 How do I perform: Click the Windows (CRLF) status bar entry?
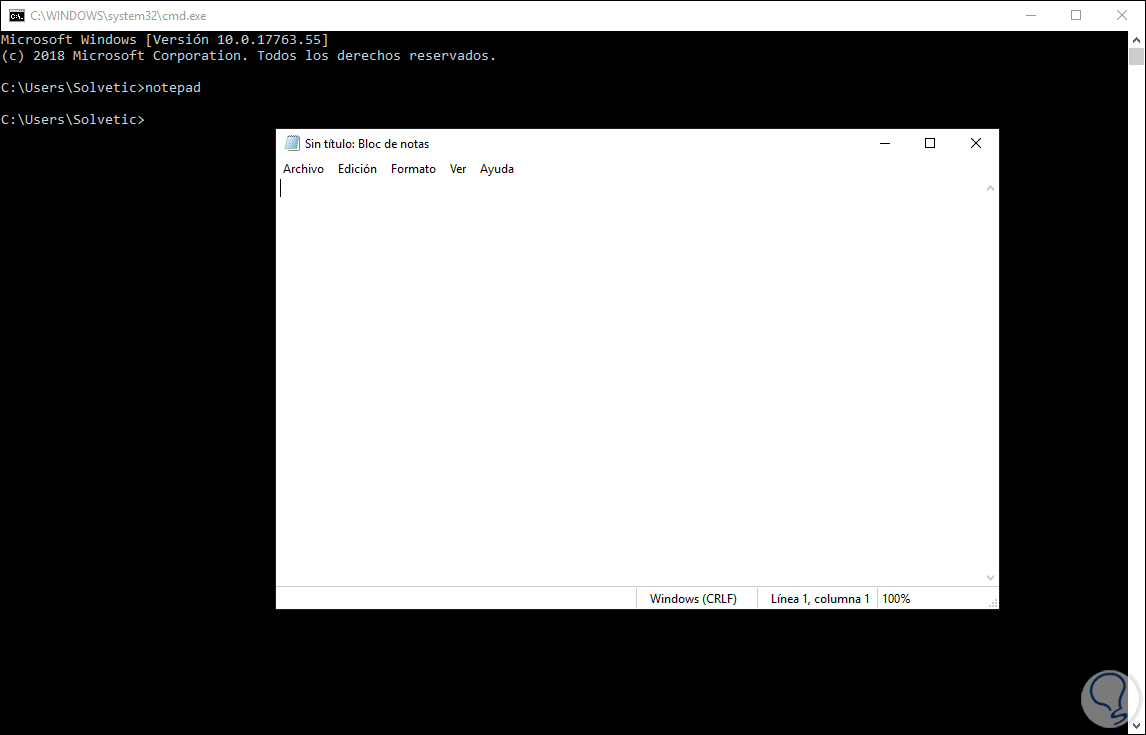[x=693, y=598]
